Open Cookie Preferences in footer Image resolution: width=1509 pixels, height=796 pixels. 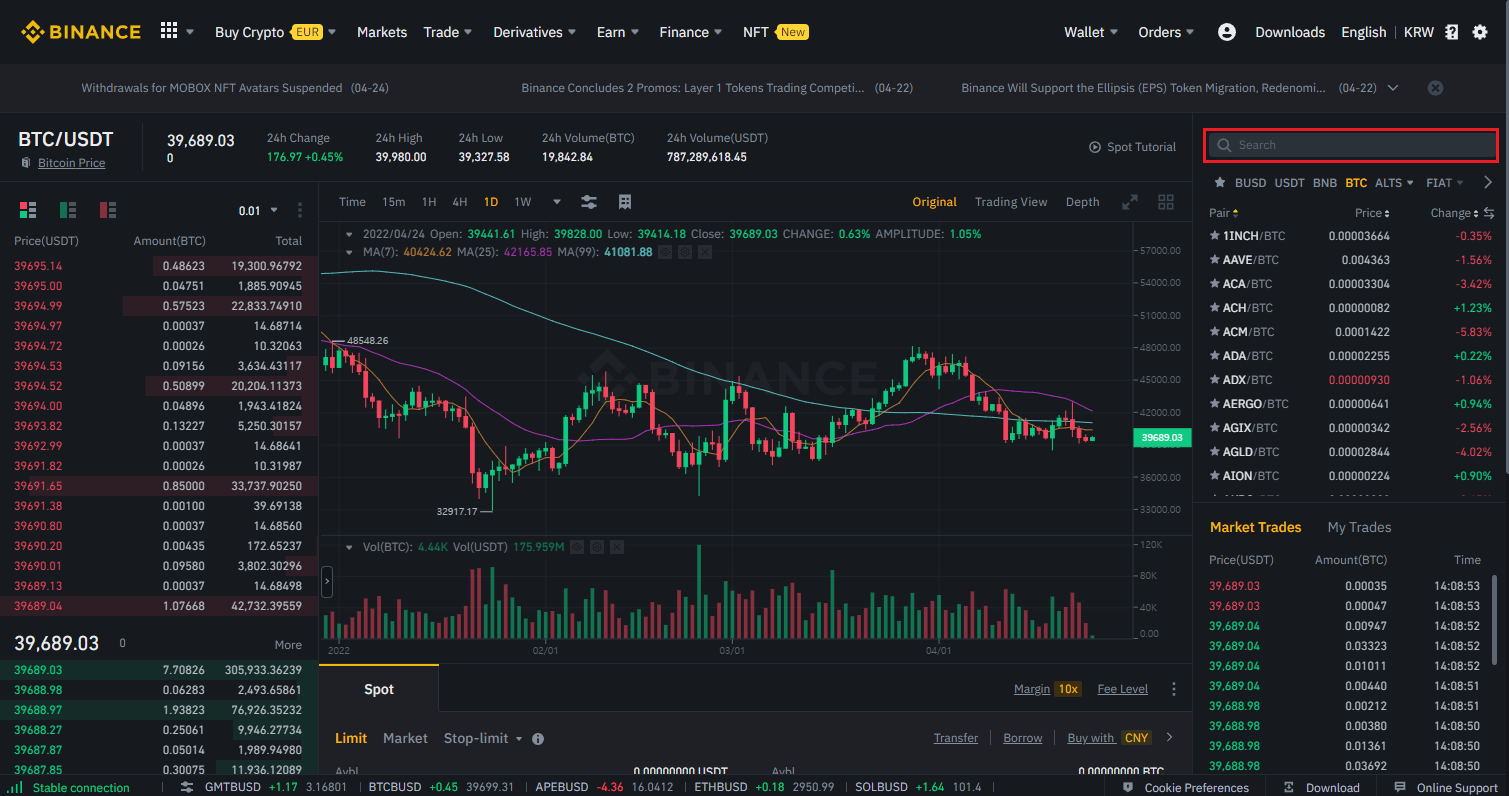(x=1186, y=787)
